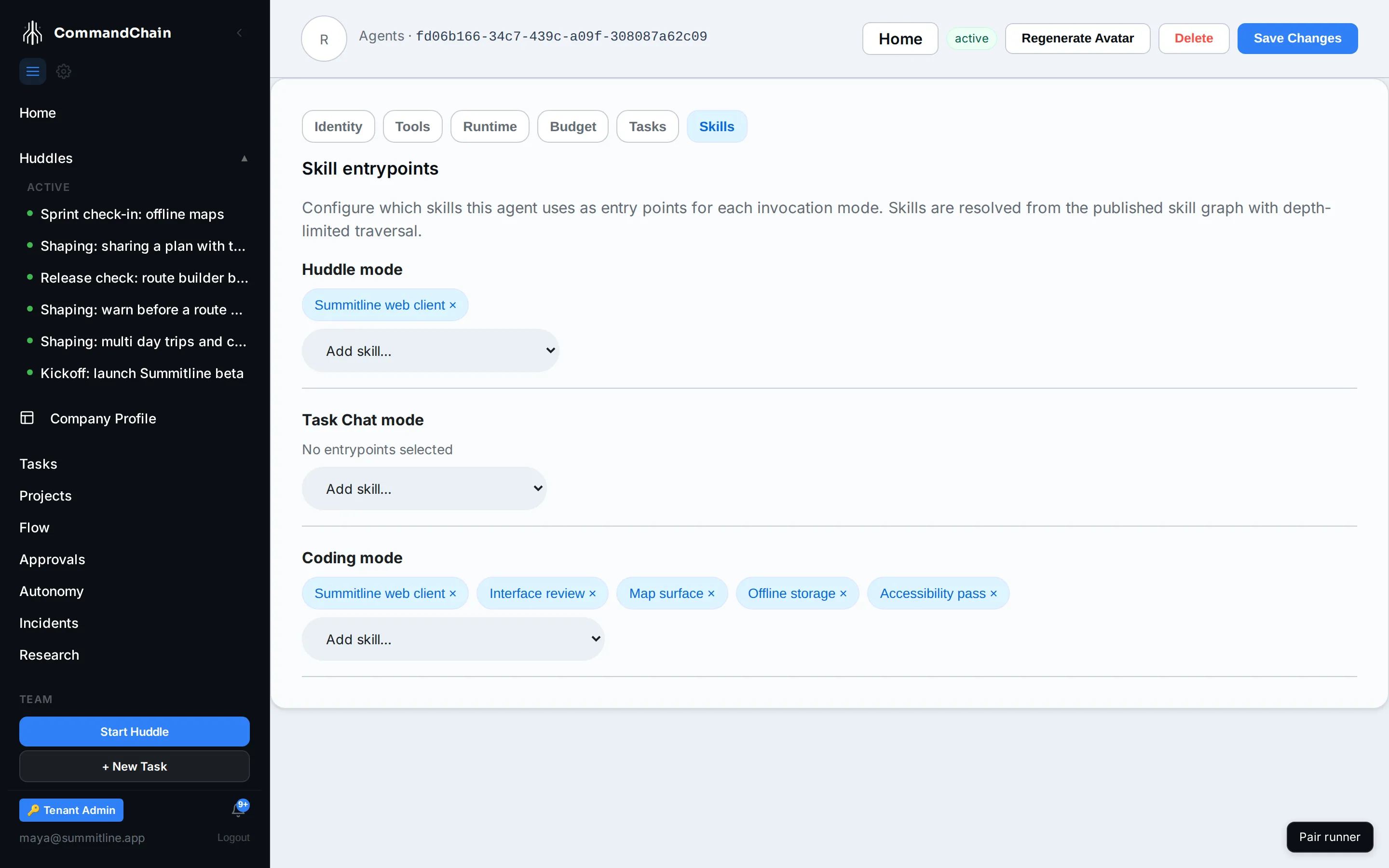
Task: Click the Logout link
Action: coord(233,838)
